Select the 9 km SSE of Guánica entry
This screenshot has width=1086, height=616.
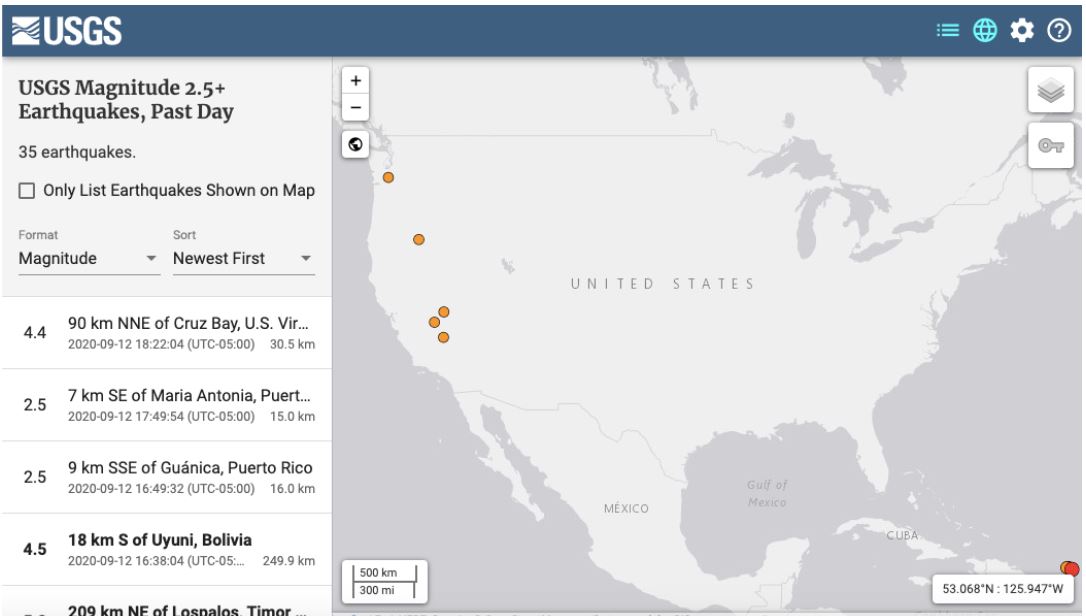coord(167,477)
